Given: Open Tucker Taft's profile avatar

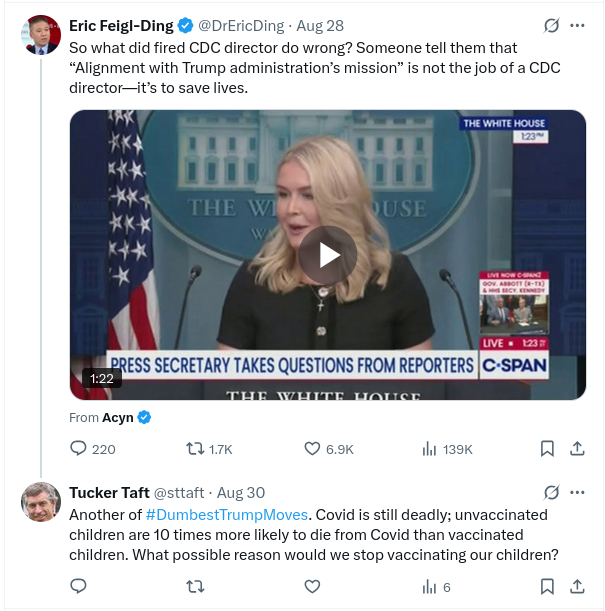Looking at the screenshot, I should click(41, 502).
